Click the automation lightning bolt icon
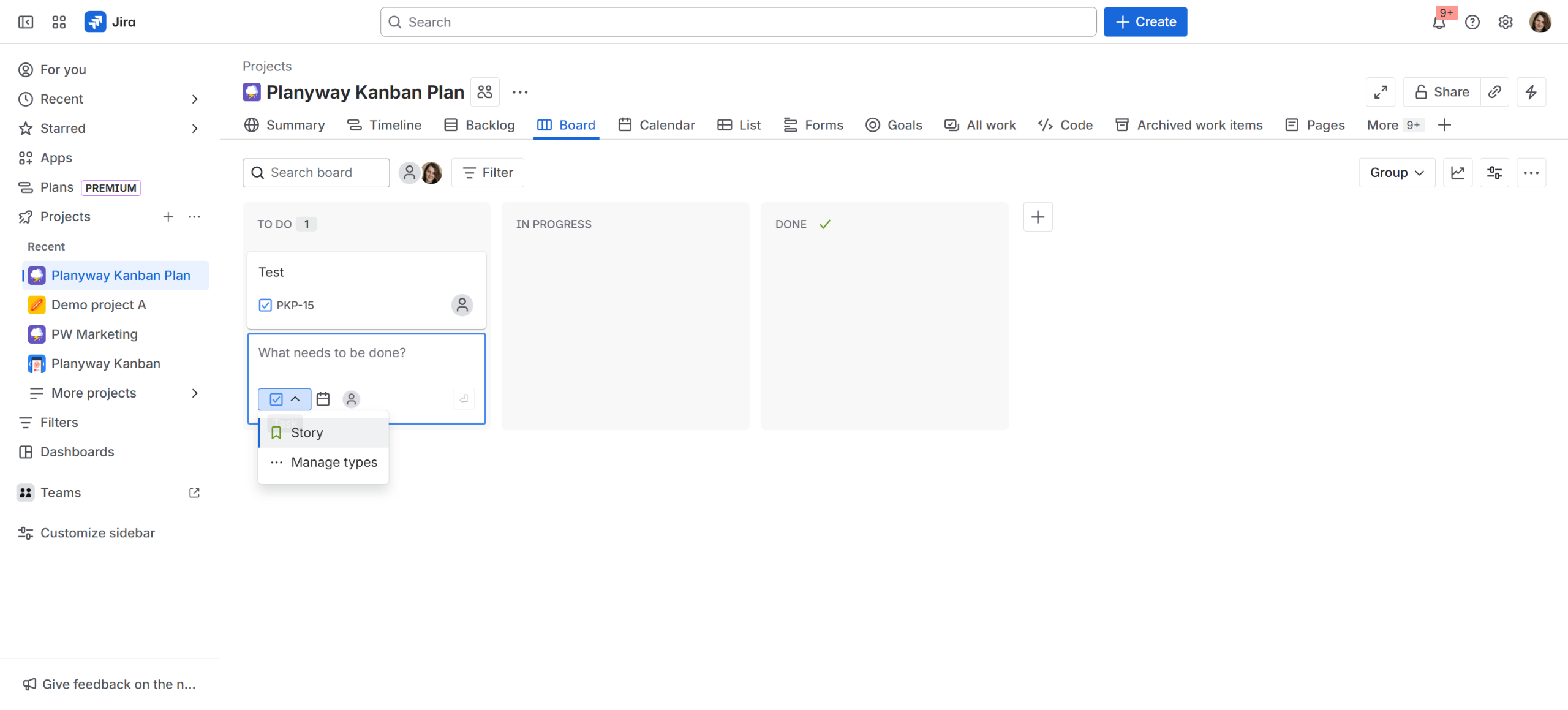Viewport: 1568px width, 710px height. tap(1531, 92)
